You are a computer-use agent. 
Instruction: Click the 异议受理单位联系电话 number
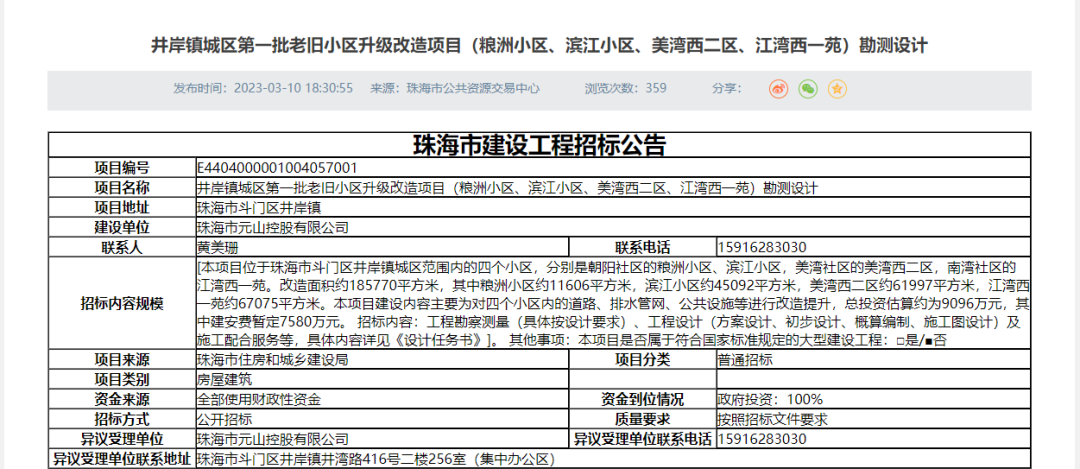pyautogui.click(x=762, y=439)
